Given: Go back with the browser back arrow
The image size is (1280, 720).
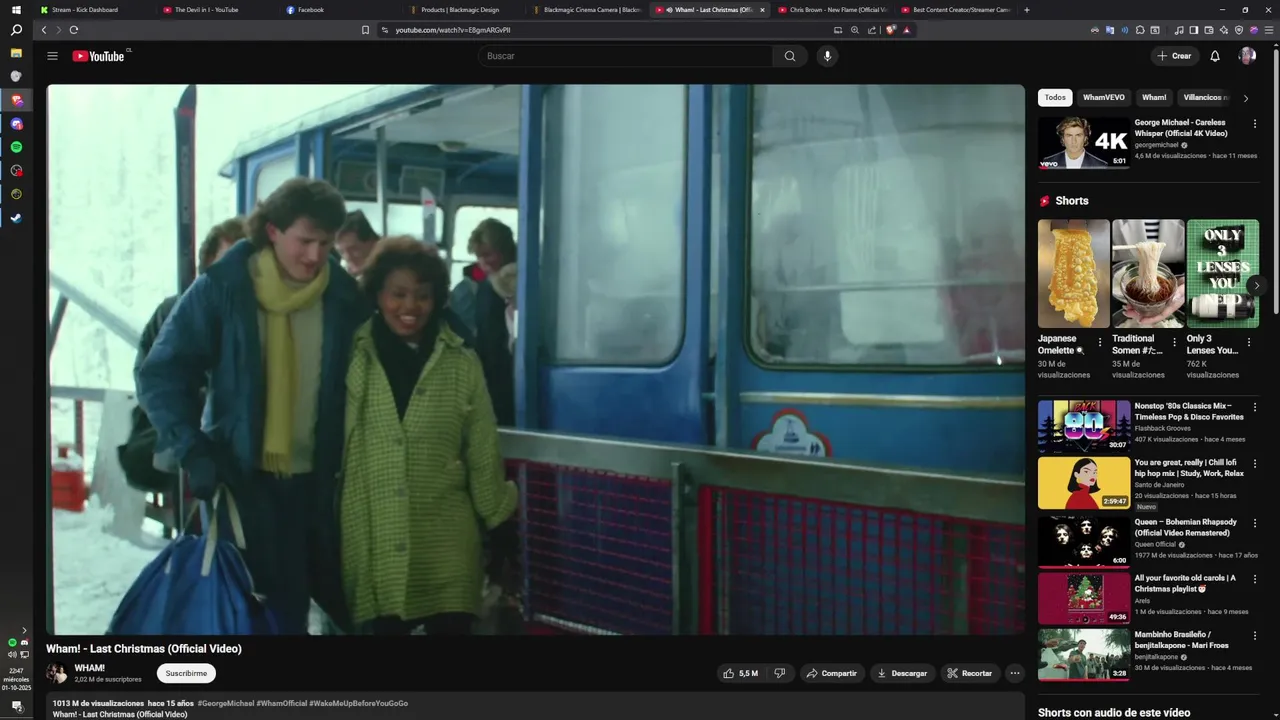Looking at the screenshot, I should tap(44, 30).
